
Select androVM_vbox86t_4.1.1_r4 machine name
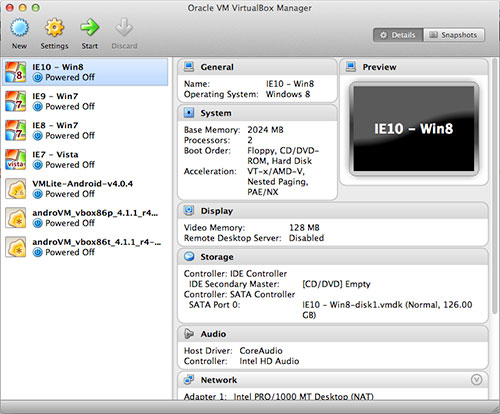(x=96, y=242)
